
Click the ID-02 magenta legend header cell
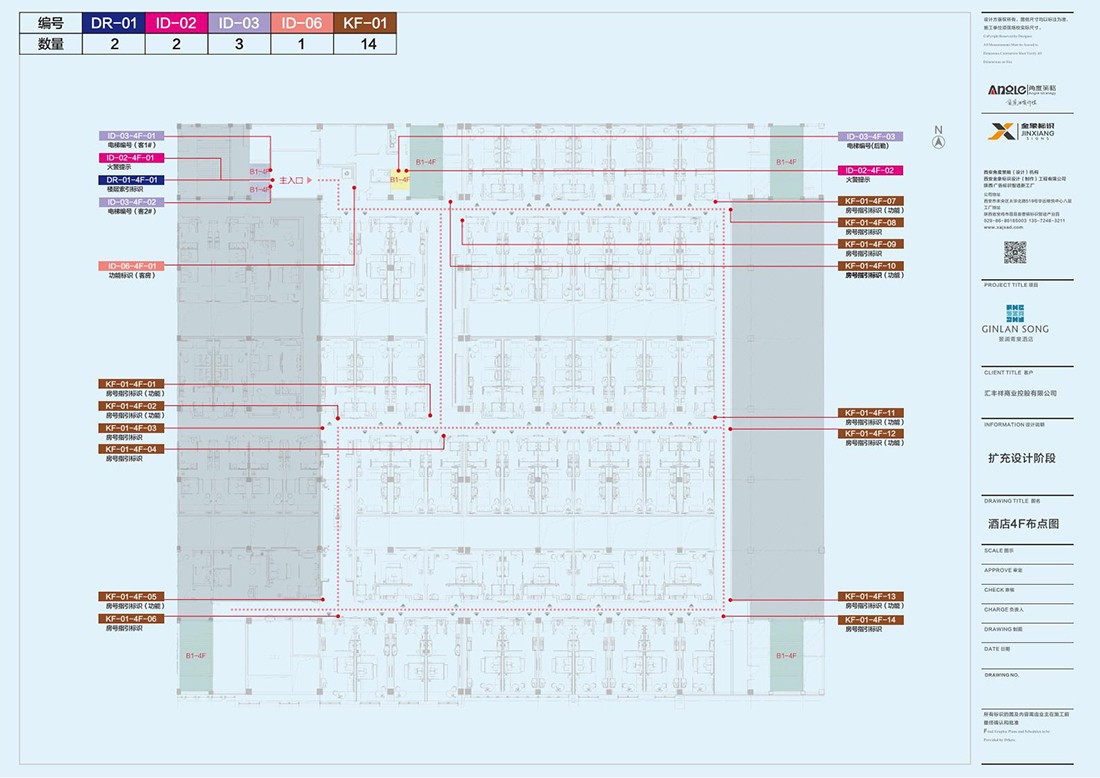(176, 22)
